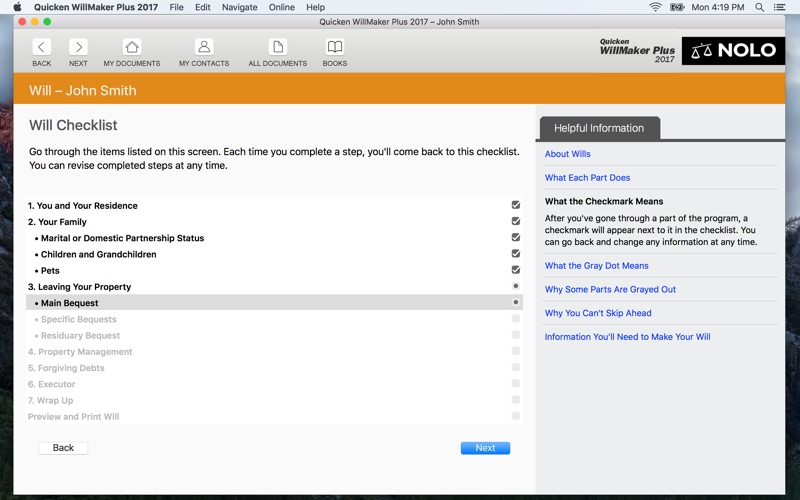Expand 'What the Gray Dot Means' topic
Viewport: 800px width, 500px height.
pyautogui.click(x=596, y=266)
